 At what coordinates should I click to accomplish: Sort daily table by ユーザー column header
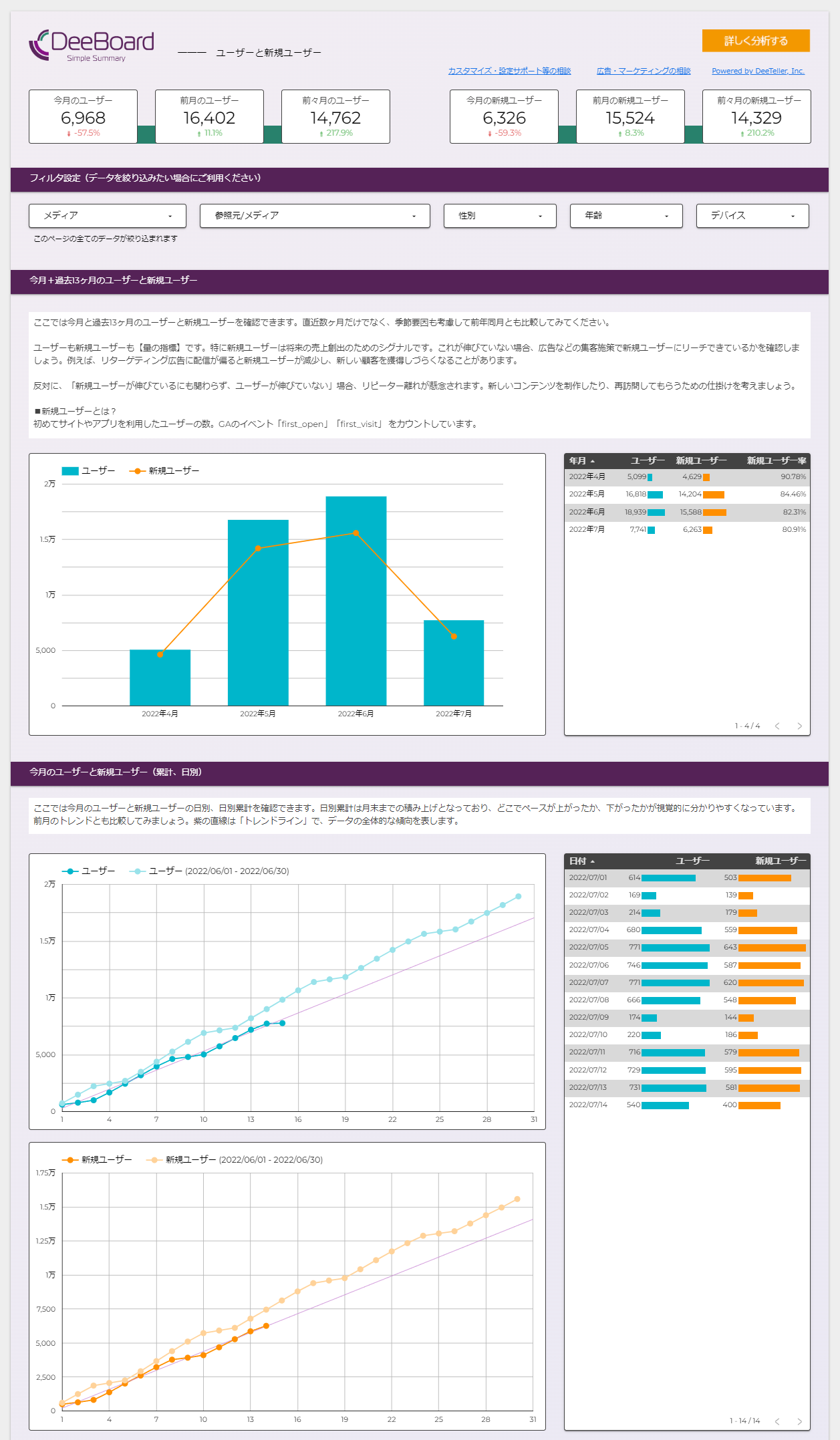(692, 861)
